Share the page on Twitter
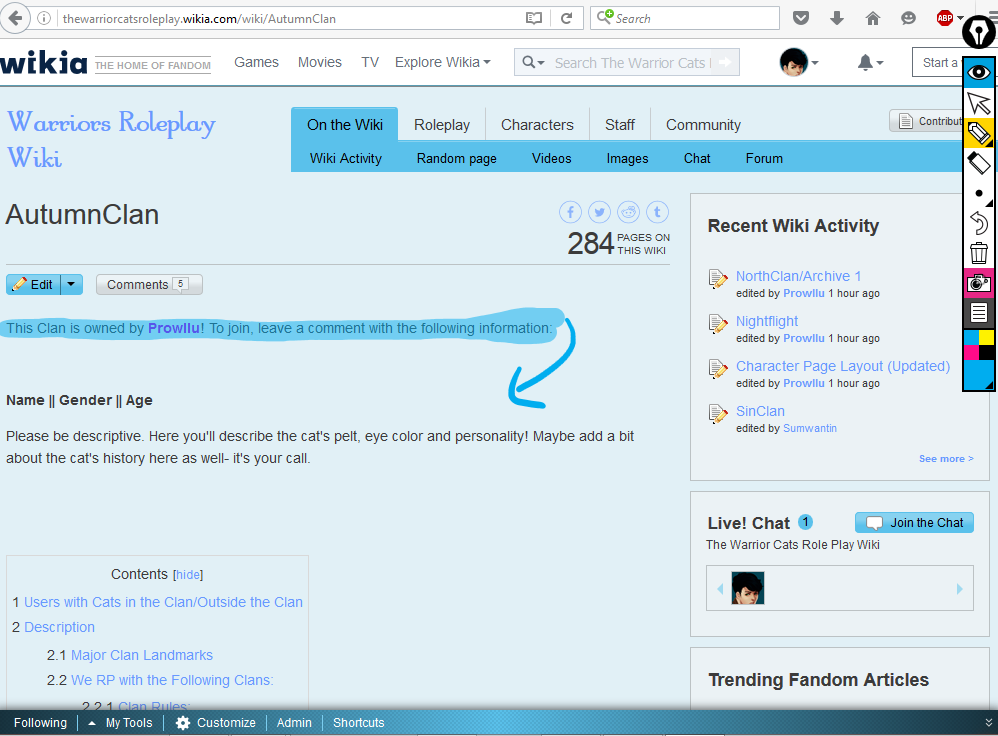 pos(599,212)
